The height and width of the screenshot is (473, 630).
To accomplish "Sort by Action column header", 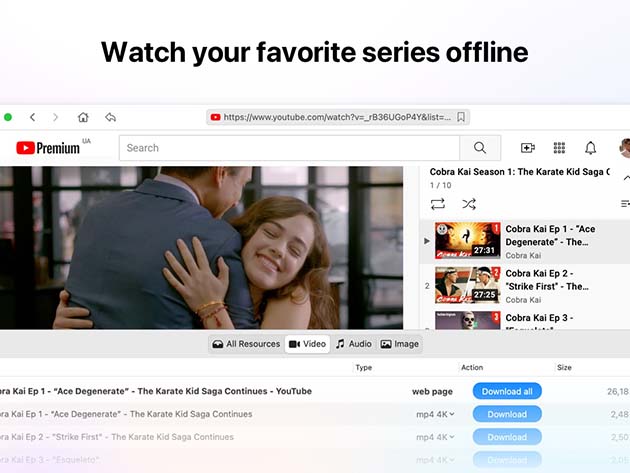I will (x=472, y=367).
